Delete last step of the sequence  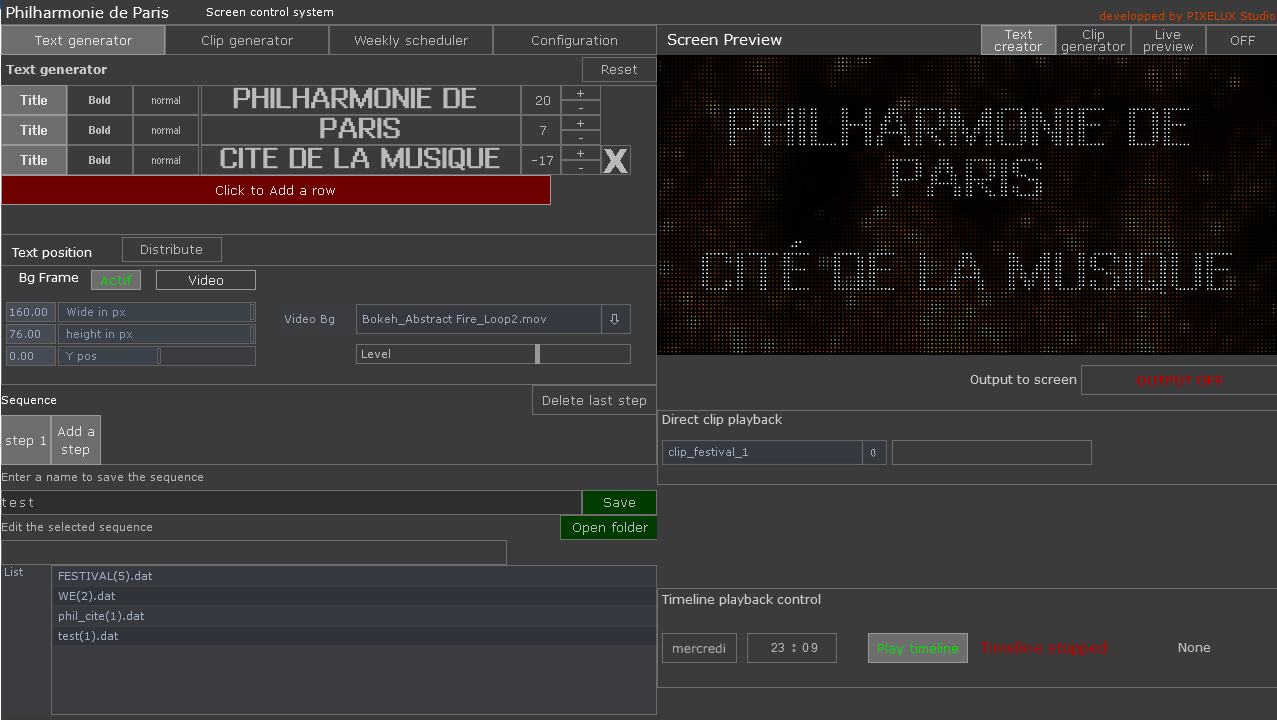[x=594, y=400]
